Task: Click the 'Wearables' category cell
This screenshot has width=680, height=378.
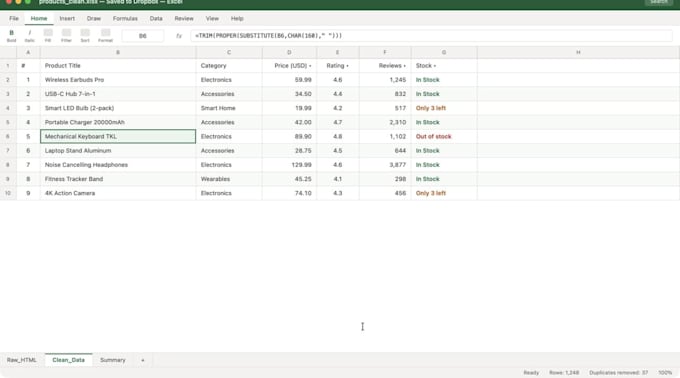Action: 229,179
